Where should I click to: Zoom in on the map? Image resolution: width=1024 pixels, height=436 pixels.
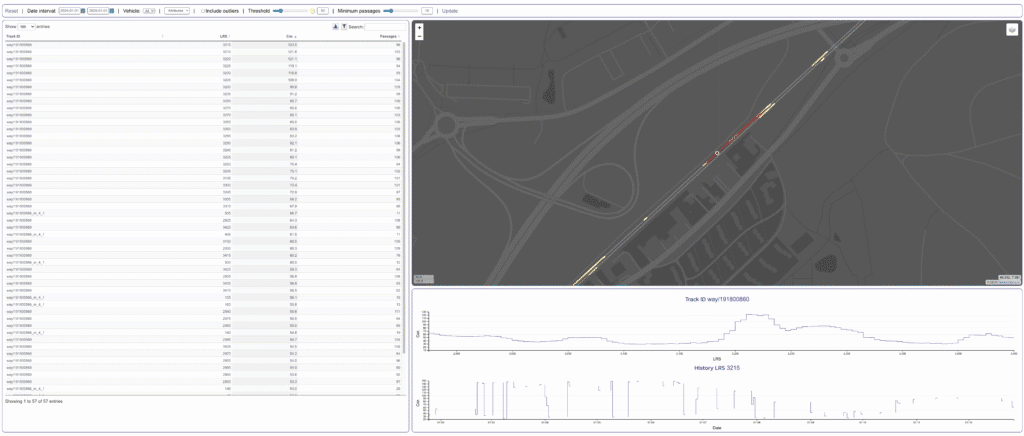[419, 27]
